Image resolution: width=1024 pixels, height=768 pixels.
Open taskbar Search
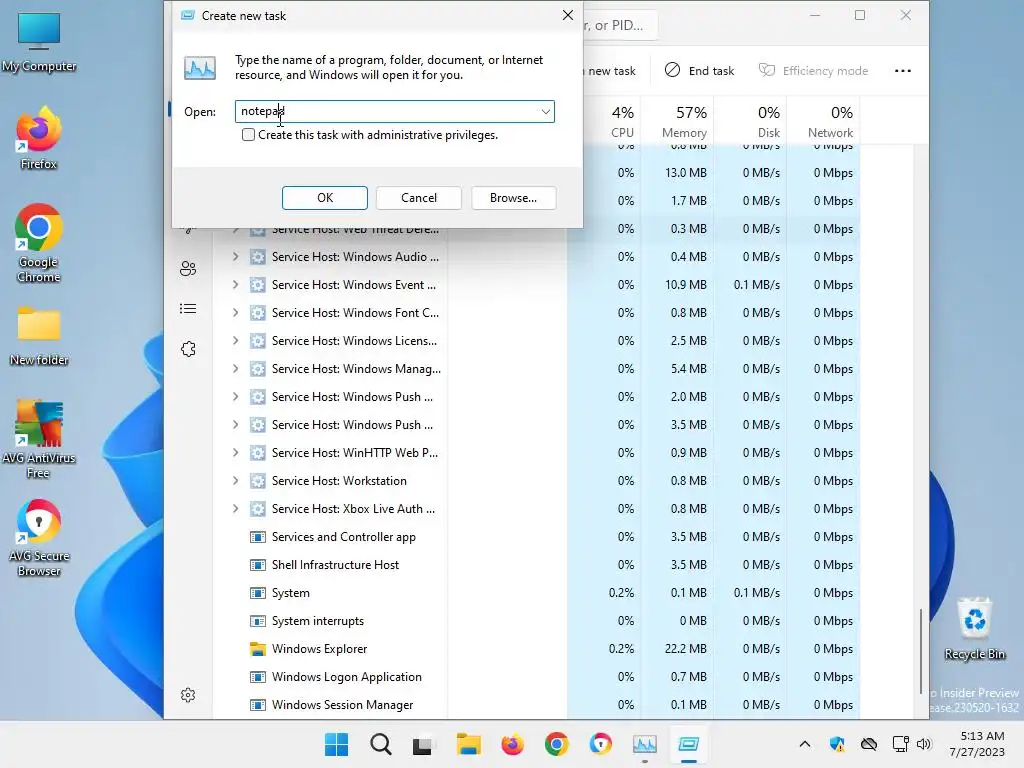point(381,744)
